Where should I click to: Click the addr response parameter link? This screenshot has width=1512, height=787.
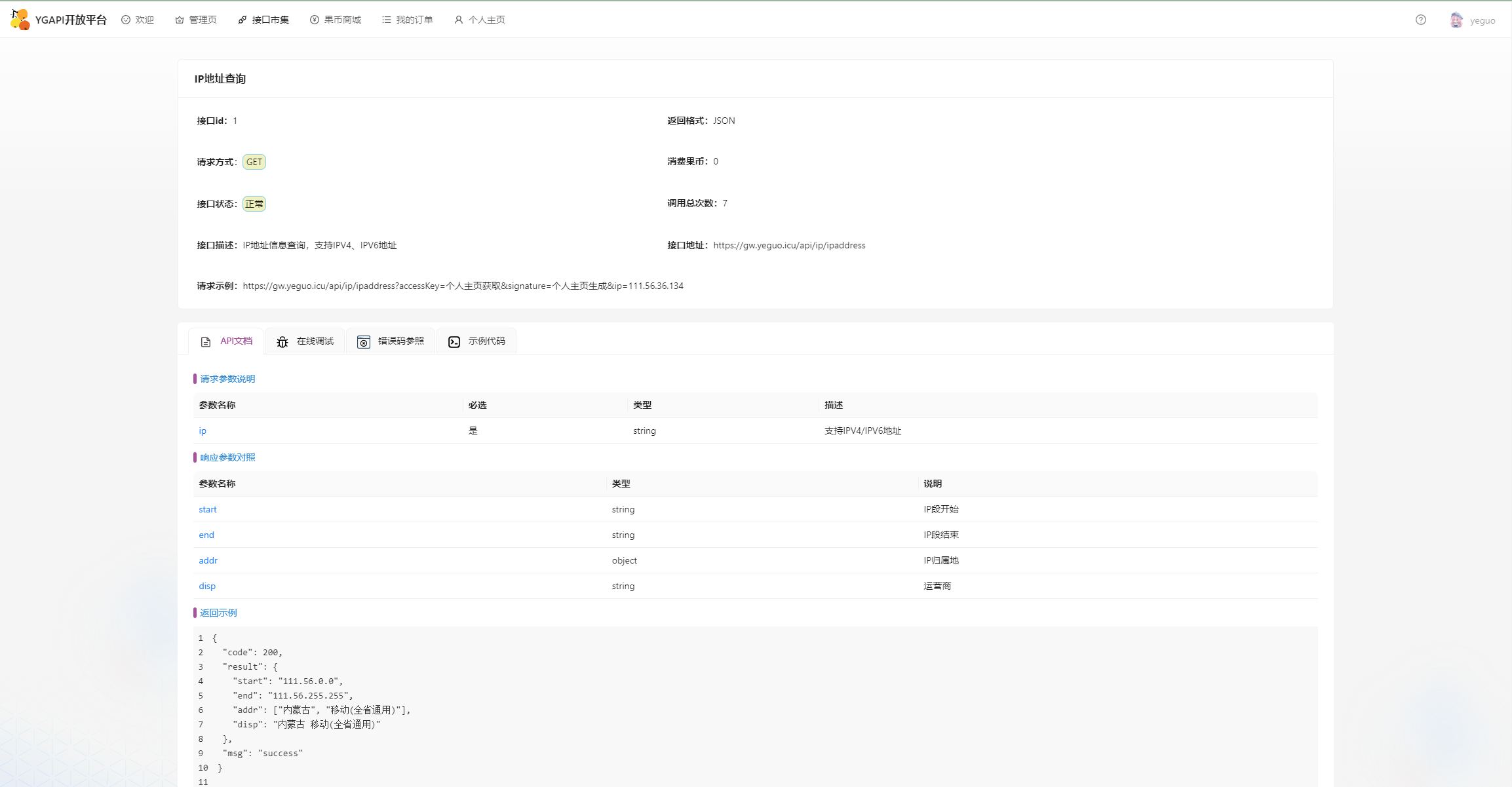(x=208, y=560)
